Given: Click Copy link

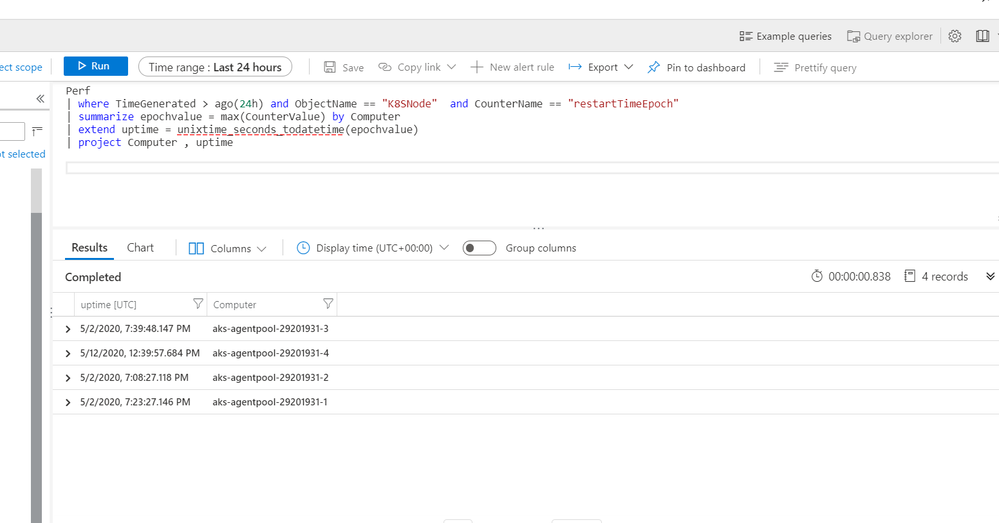Looking at the screenshot, I should pos(410,67).
